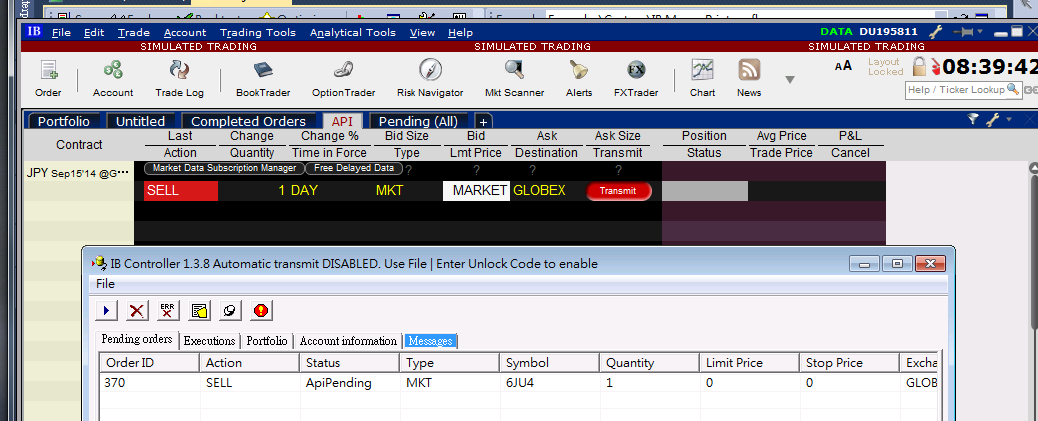Switch to Executions tab in IB Controller
The height and width of the screenshot is (421, 1038).
coord(209,341)
